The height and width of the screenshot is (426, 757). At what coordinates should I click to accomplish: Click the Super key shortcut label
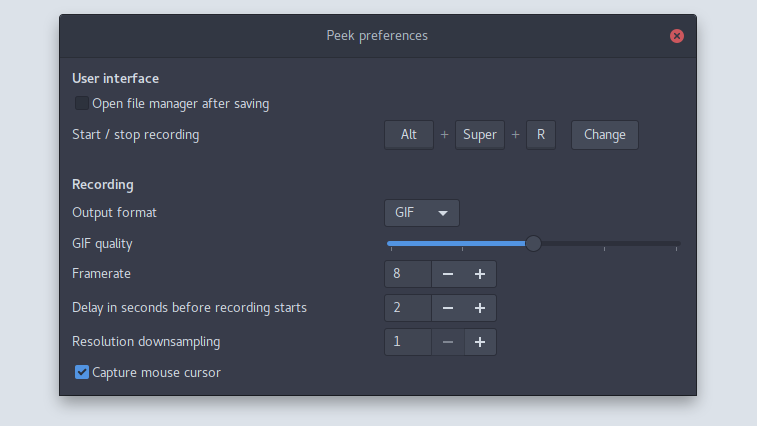coord(480,135)
